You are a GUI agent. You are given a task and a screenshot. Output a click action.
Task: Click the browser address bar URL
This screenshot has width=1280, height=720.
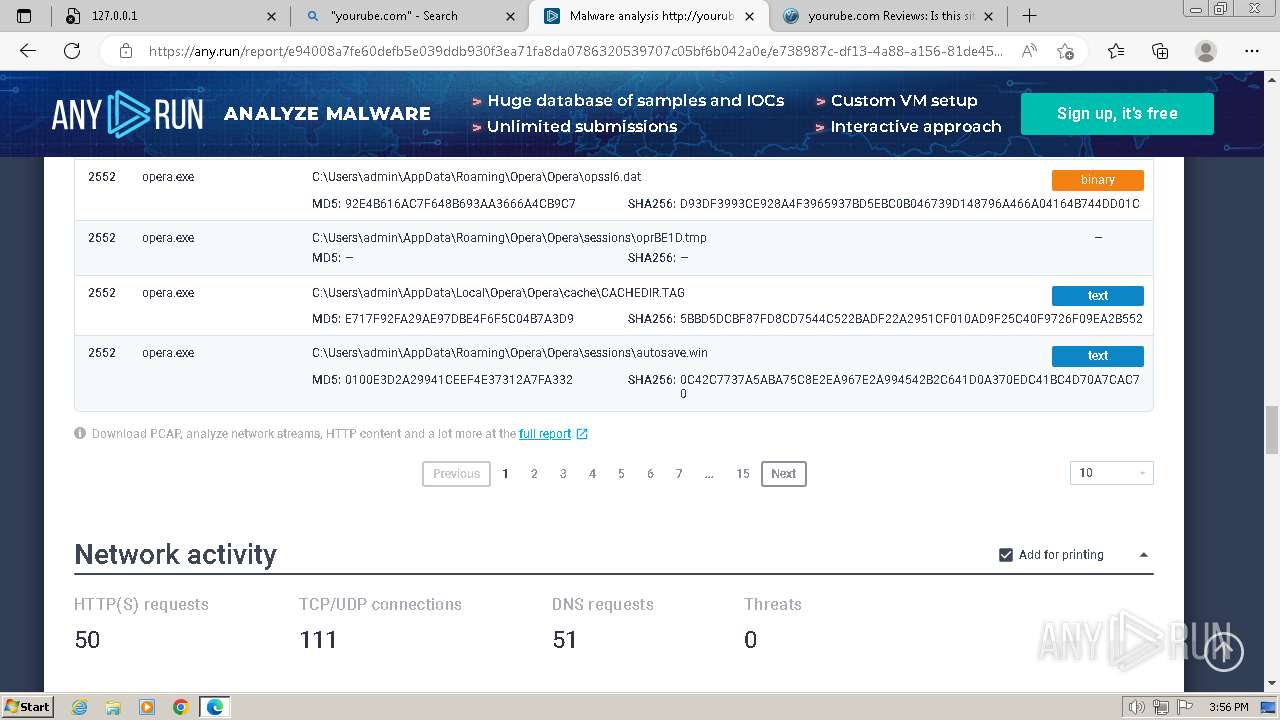[575, 51]
